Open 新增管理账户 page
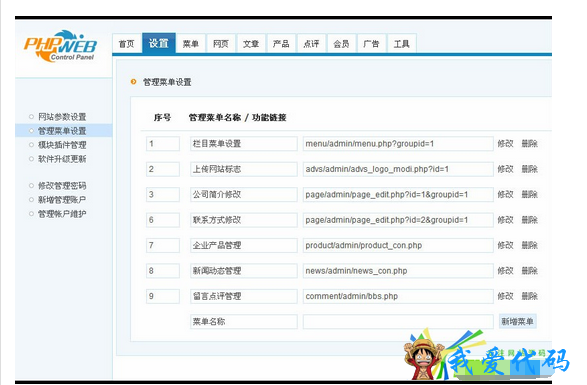Viewport: 587px width, 385px height. [x=62, y=200]
